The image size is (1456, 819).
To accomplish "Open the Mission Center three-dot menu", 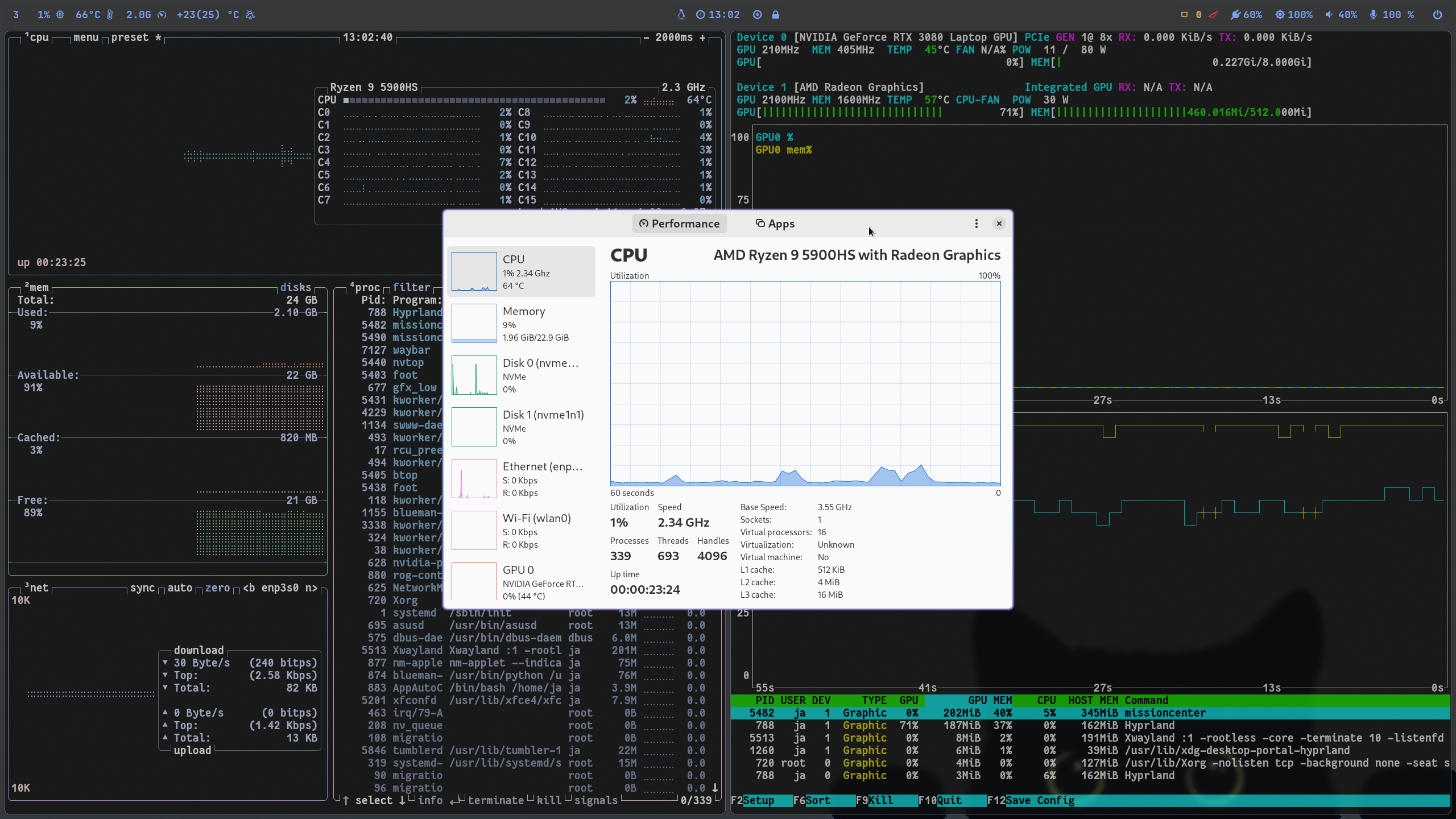I will click(x=976, y=224).
